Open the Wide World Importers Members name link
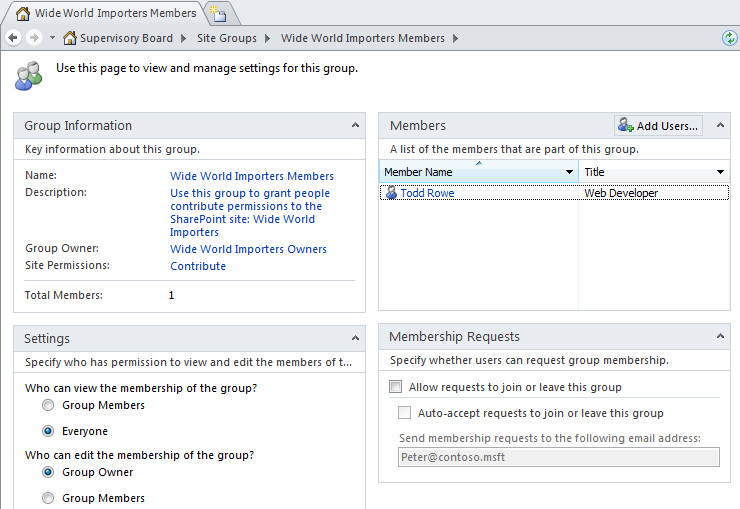The image size is (740, 509). click(252, 176)
